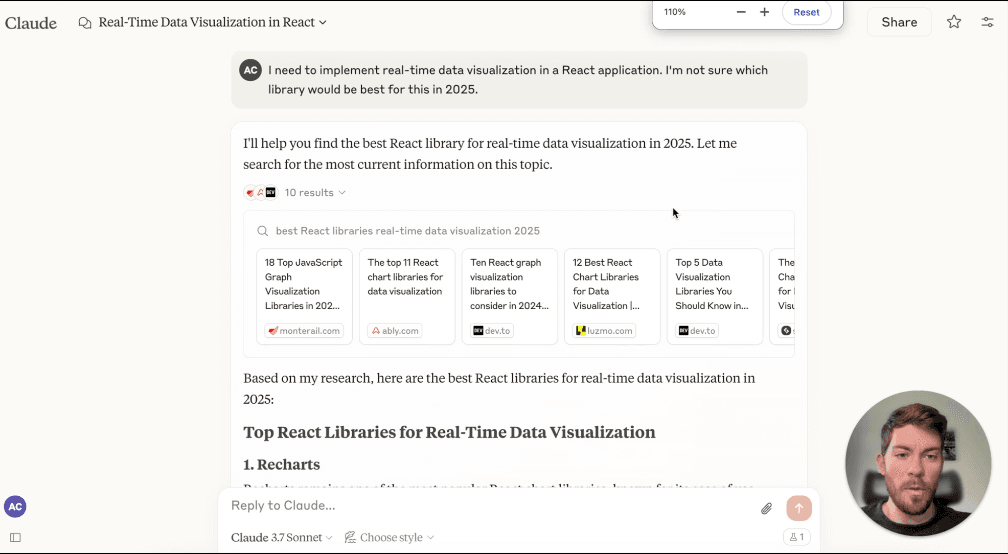Open Claude 3.7 Sonnet model selector
The image size is (1008, 554).
coord(282,537)
